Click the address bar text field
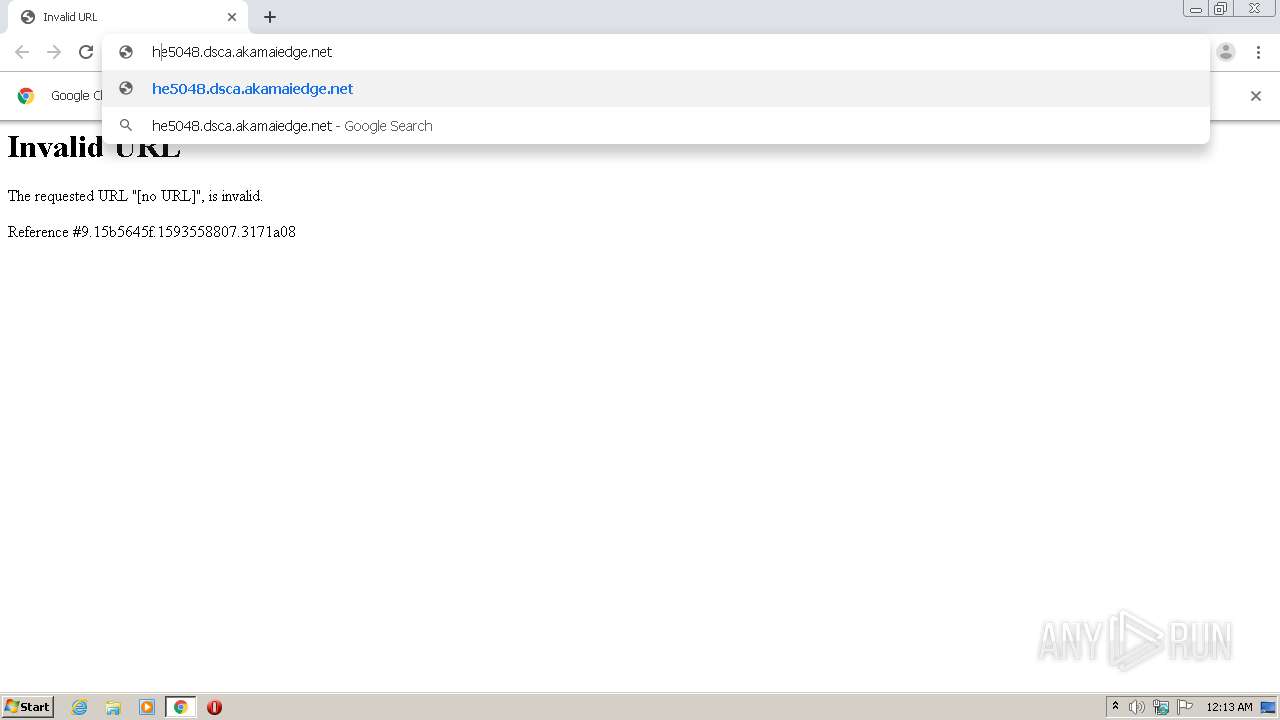This screenshot has height=720, width=1280. pos(655,52)
